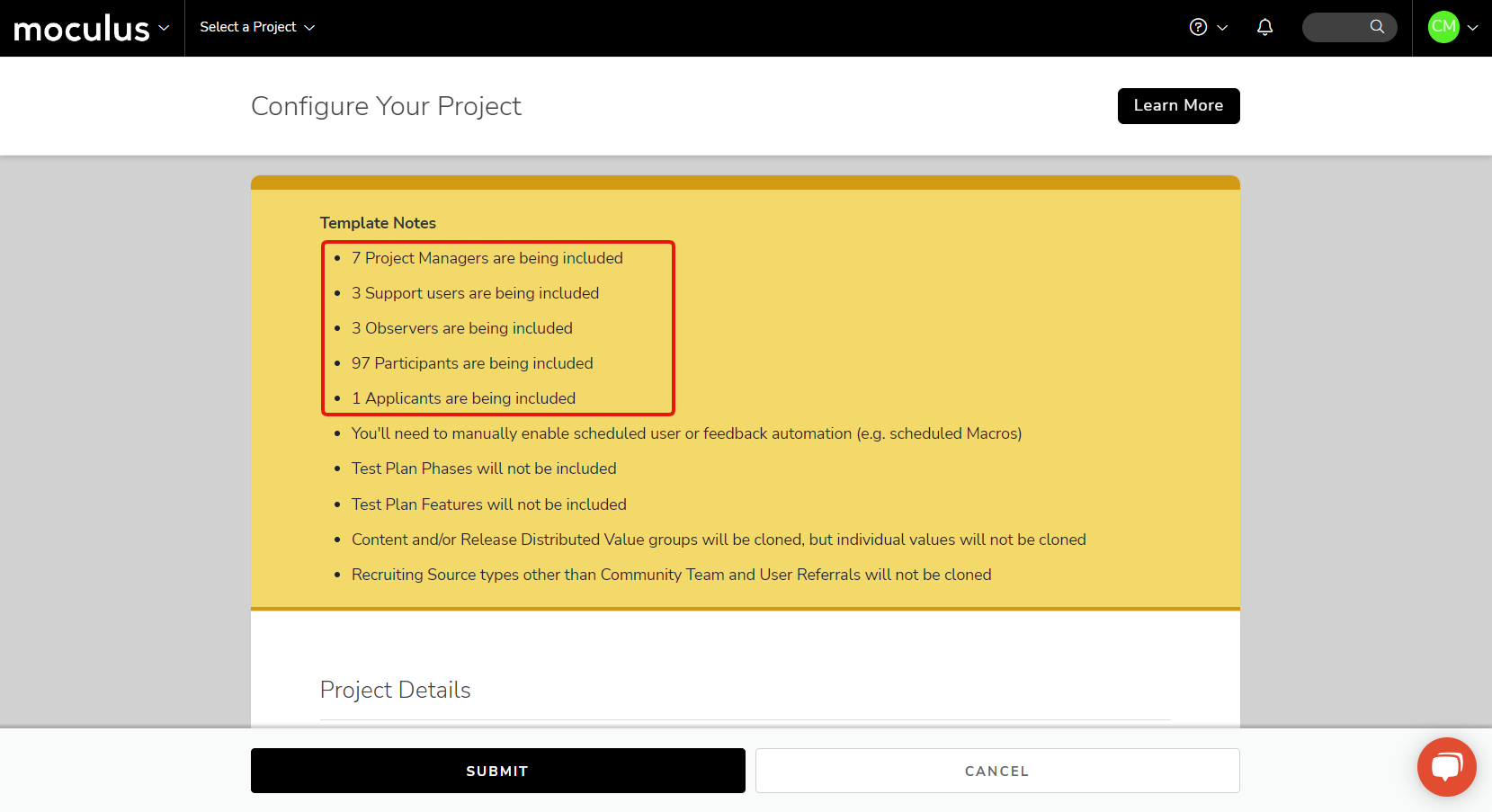
Task: Select the 7 Project Managers note
Action: click(487, 258)
